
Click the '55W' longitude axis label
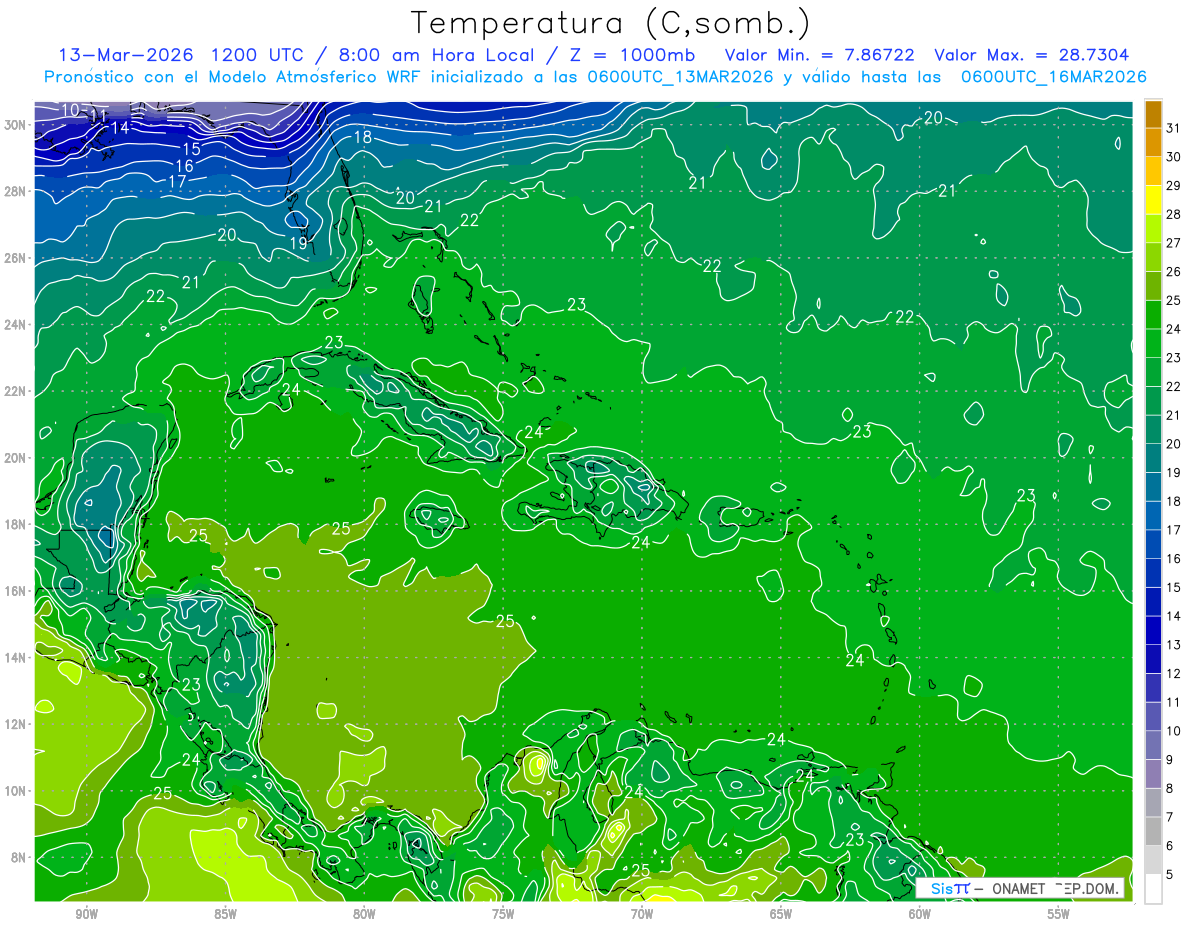click(1059, 913)
